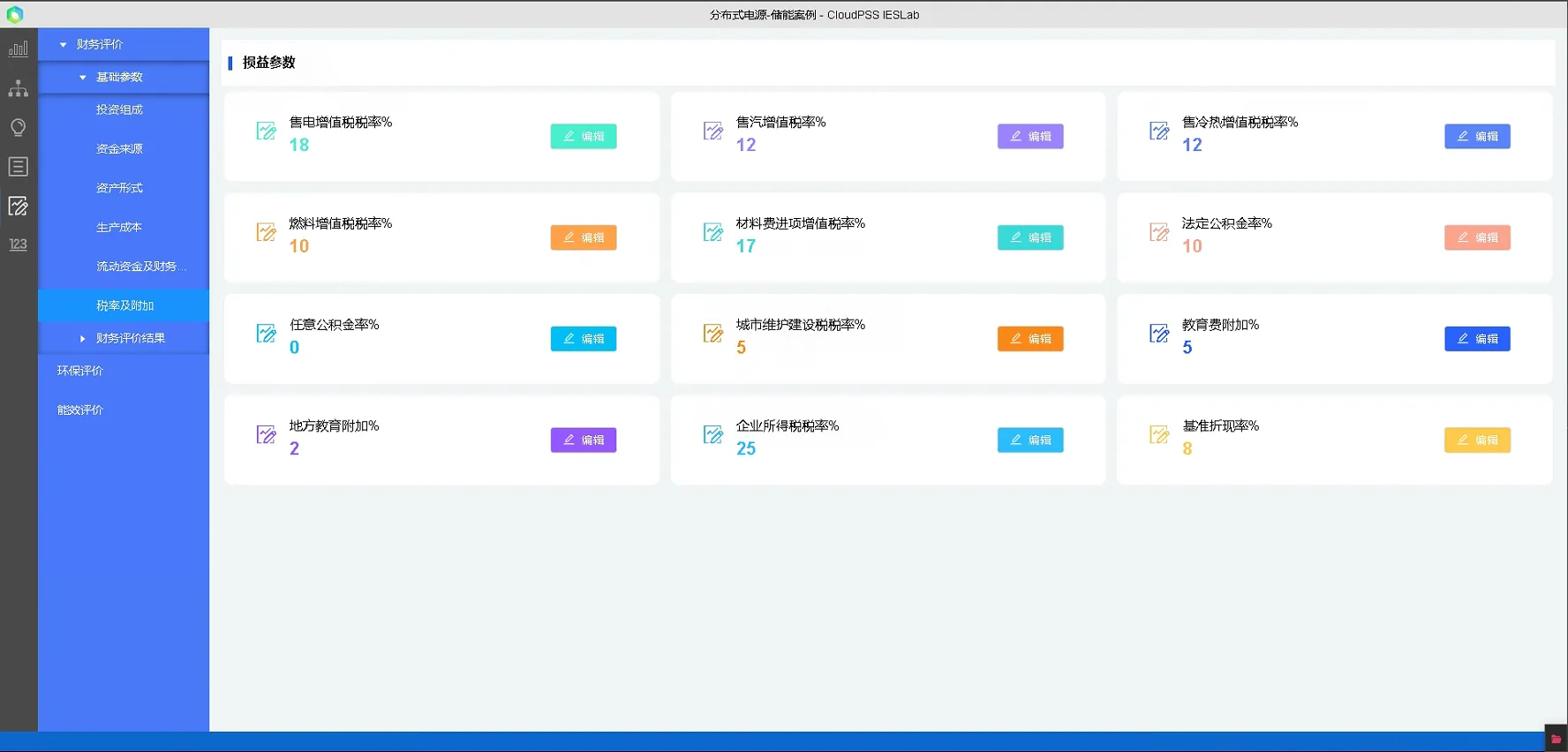Viewport: 1568px width, 752px height.
Task: Click the 售电增值税税率% card icon
Action: pos(266,132)
